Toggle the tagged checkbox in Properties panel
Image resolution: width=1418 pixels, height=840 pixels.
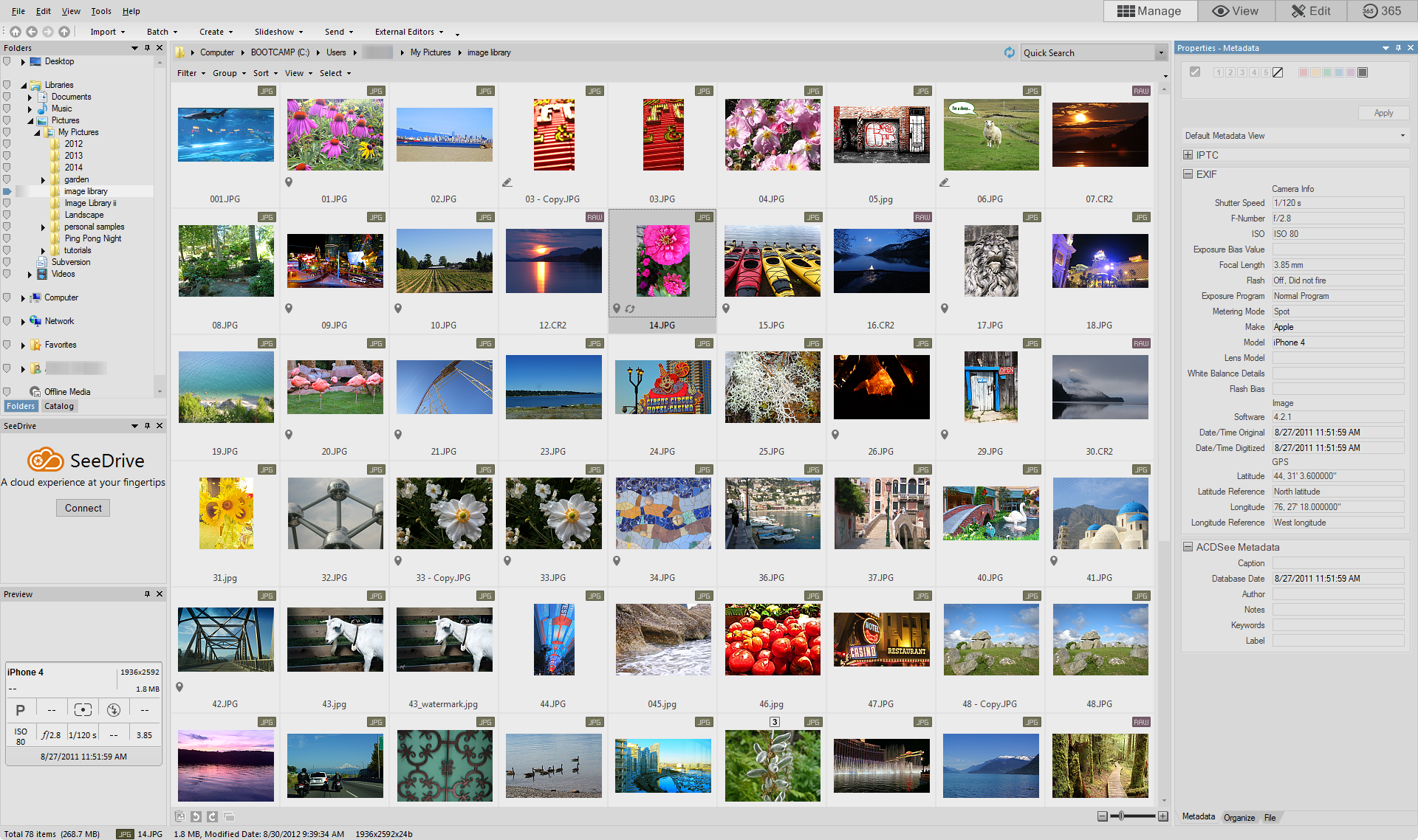[1195, 72]
